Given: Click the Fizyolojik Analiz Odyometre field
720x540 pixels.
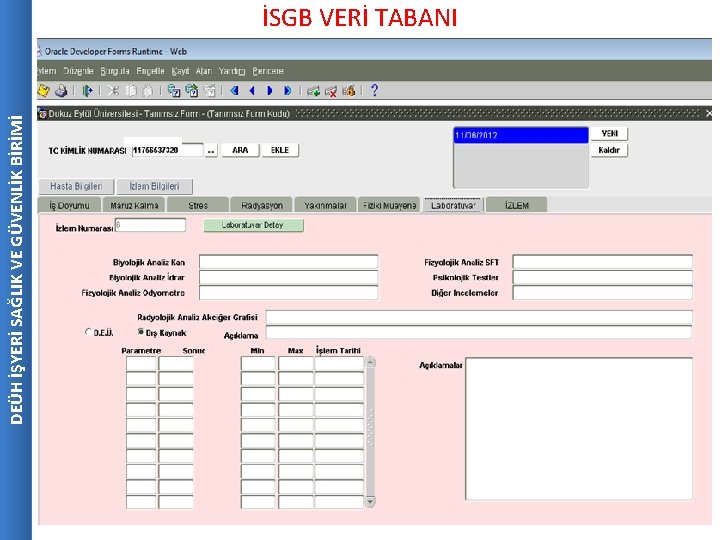Looking at the screenshot, I should (x=288, y=293).
